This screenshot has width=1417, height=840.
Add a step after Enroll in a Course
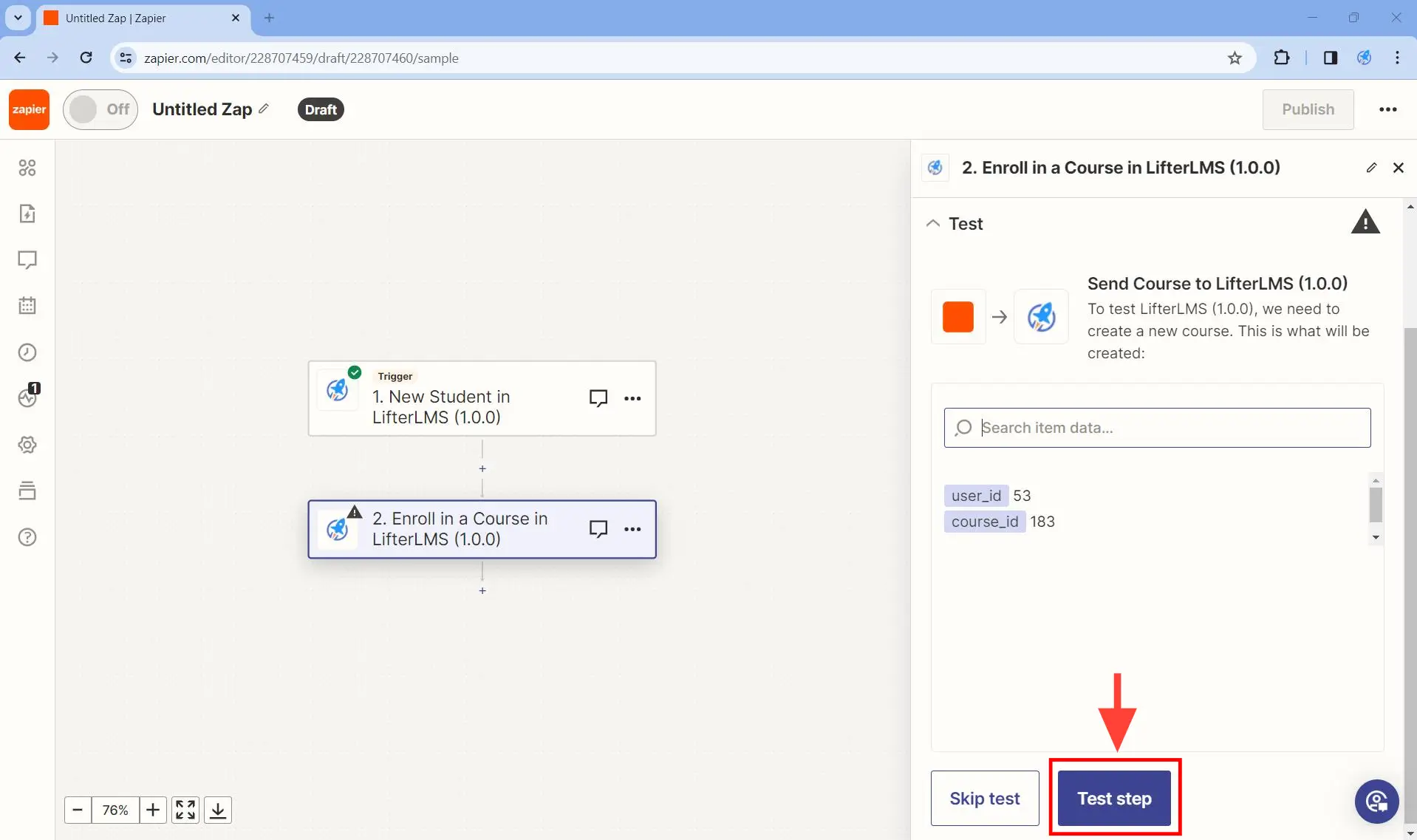tap(482, 591)
